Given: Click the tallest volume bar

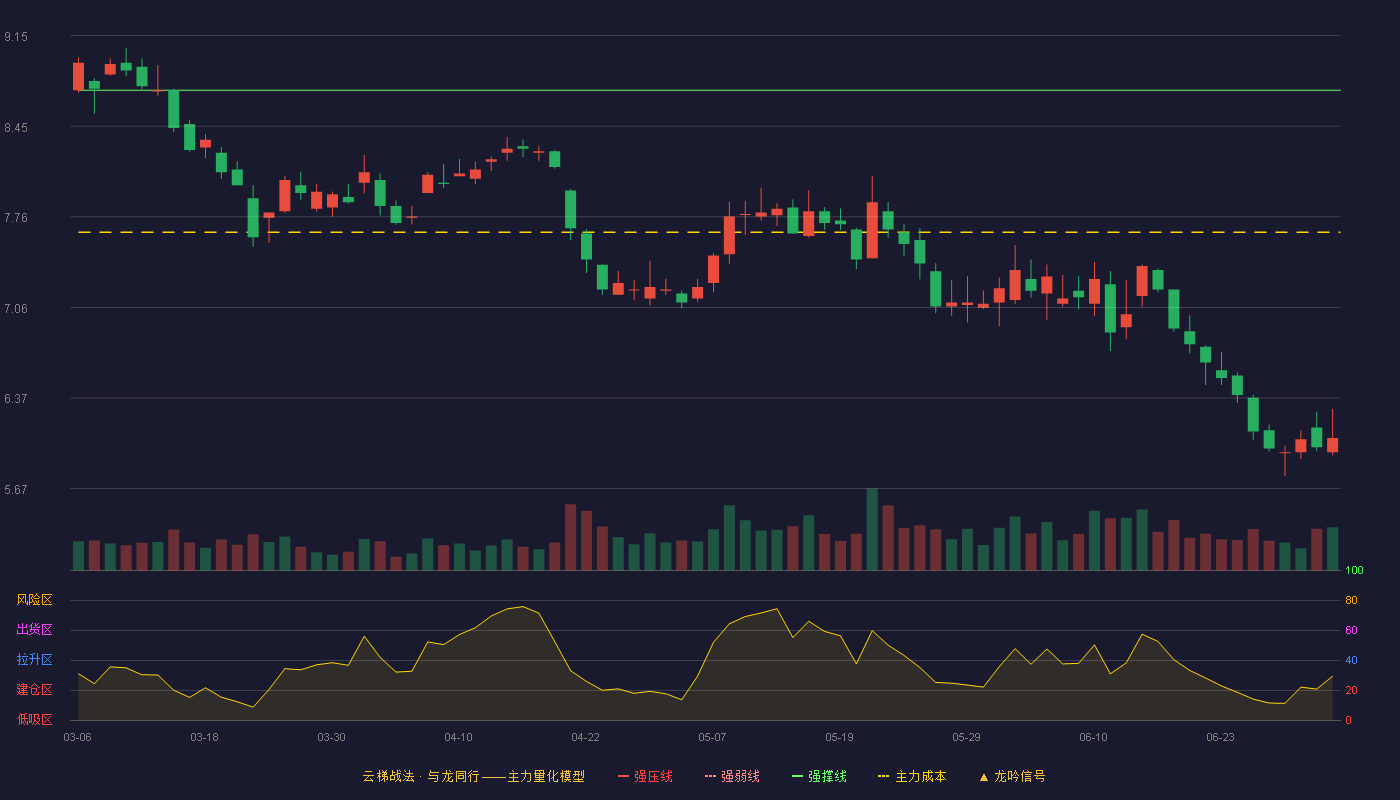Looking at the screenshot, I should [872, 529].
